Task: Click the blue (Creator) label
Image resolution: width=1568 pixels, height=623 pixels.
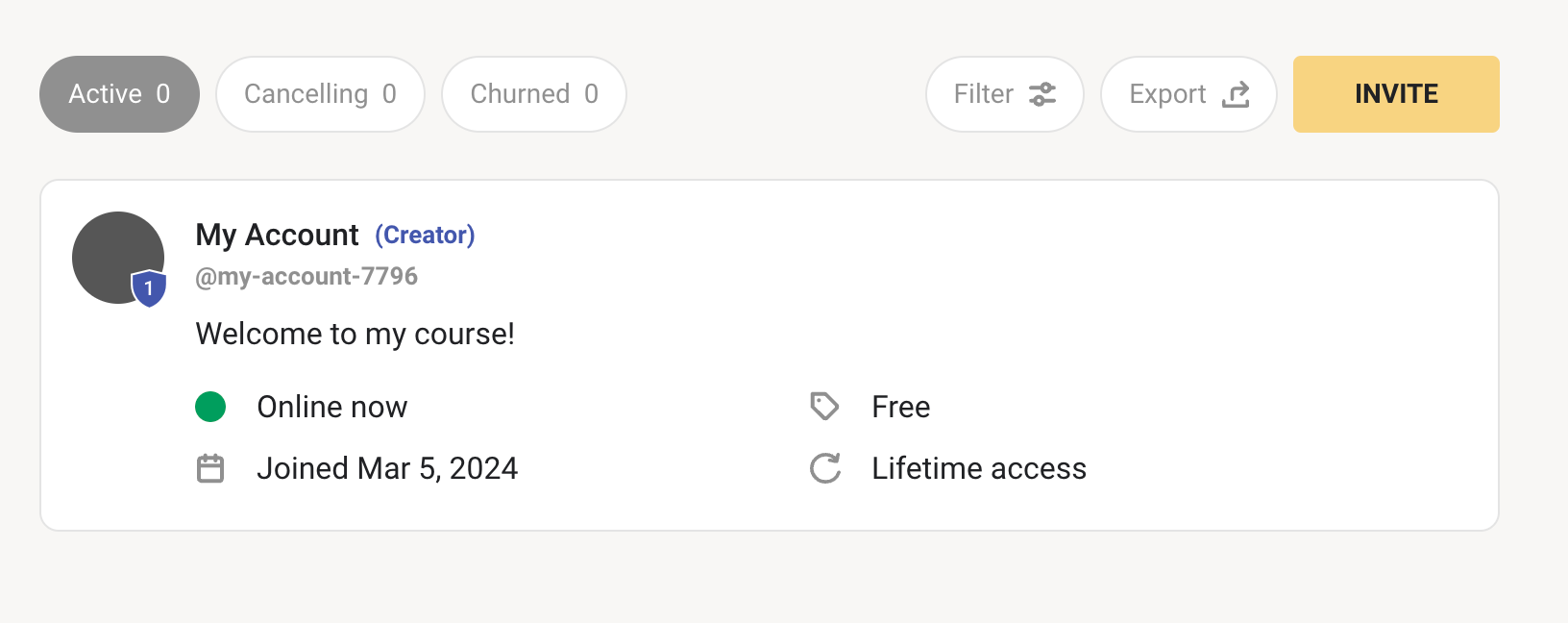Action: tap(425, 235)
